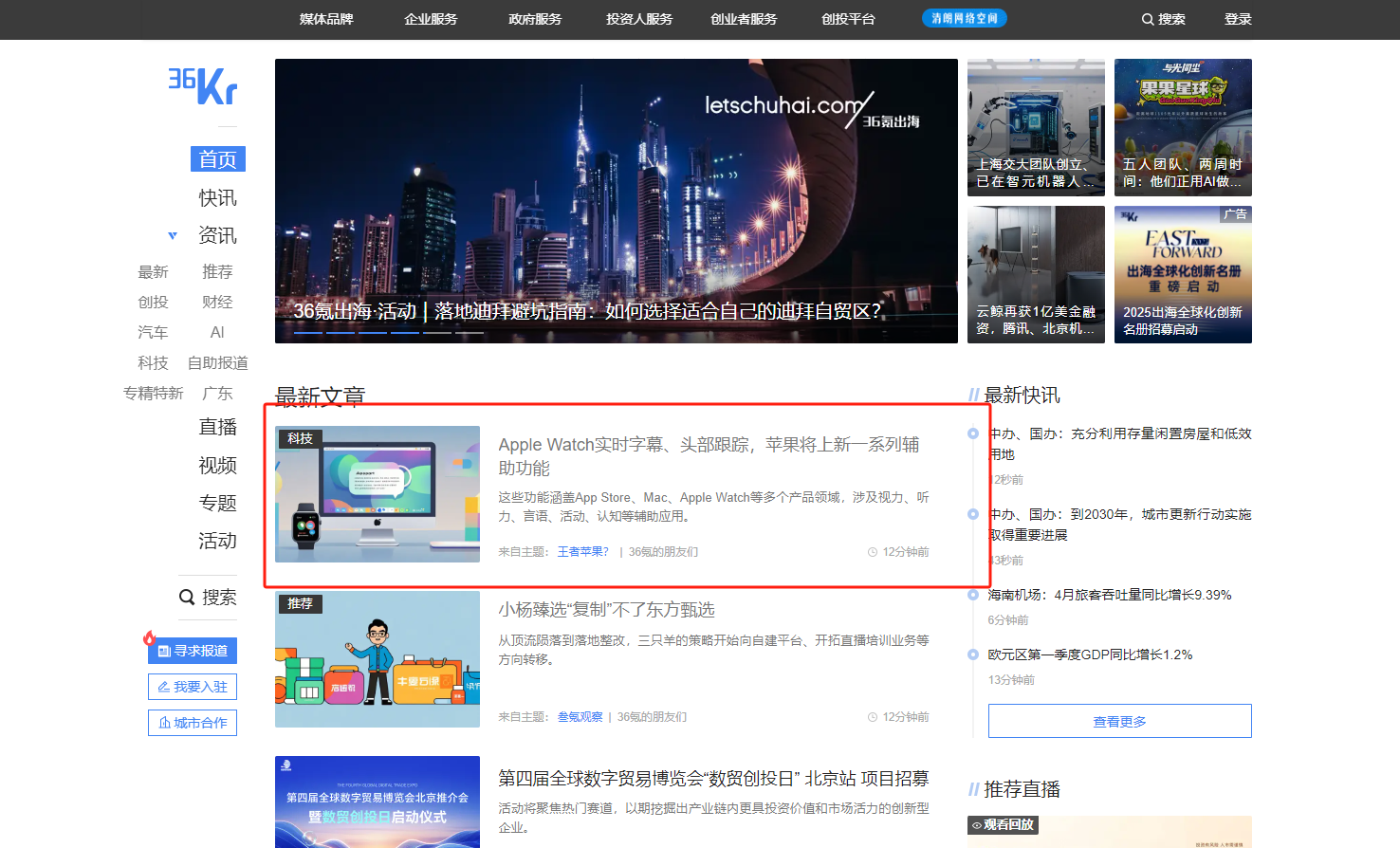The image size is (1400, 848).
Task: Open 直播 in the sidebar
Action: (x=218, y=427)
